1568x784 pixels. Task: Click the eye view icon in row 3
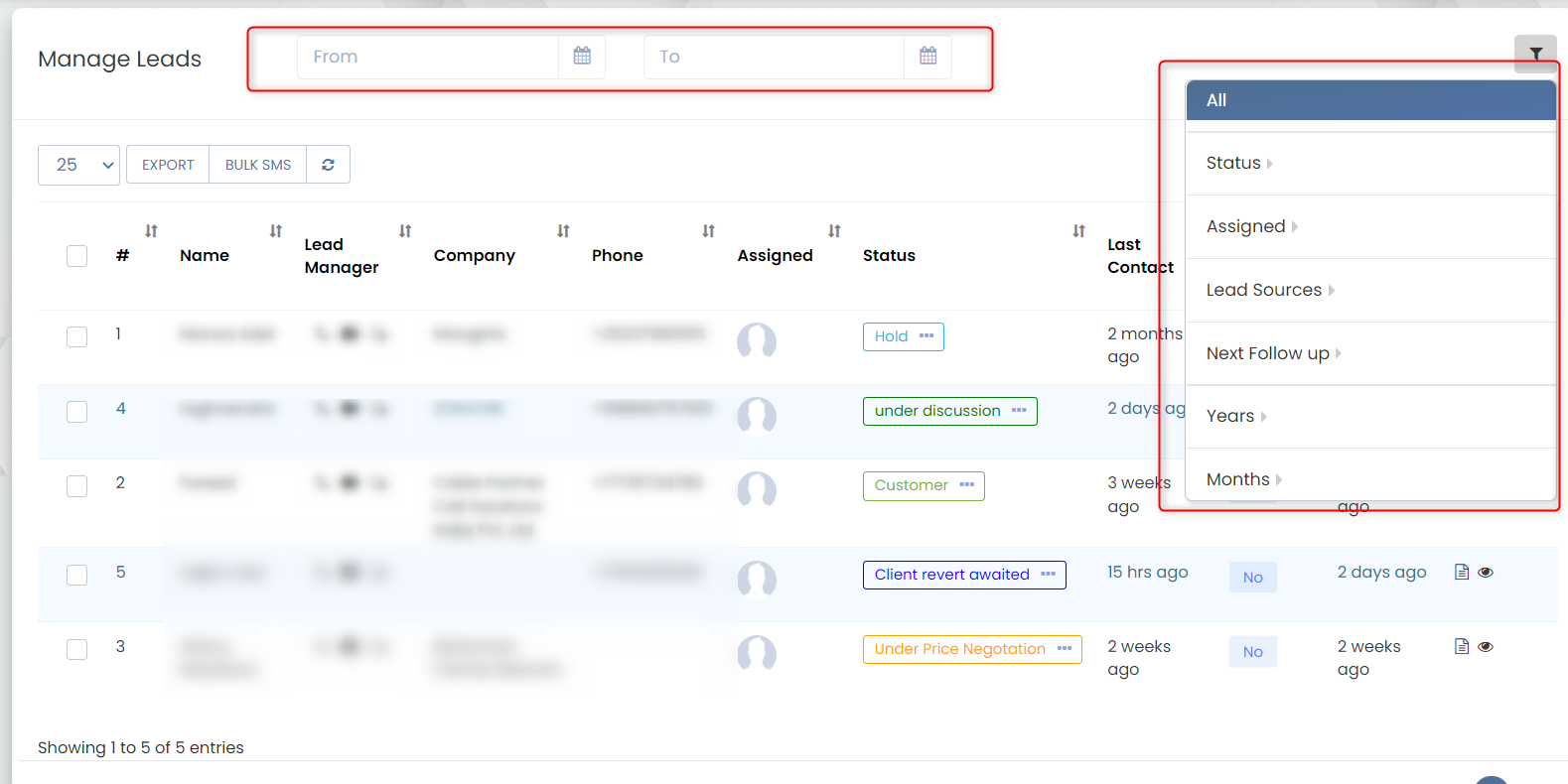click(x=1486, y=647)
